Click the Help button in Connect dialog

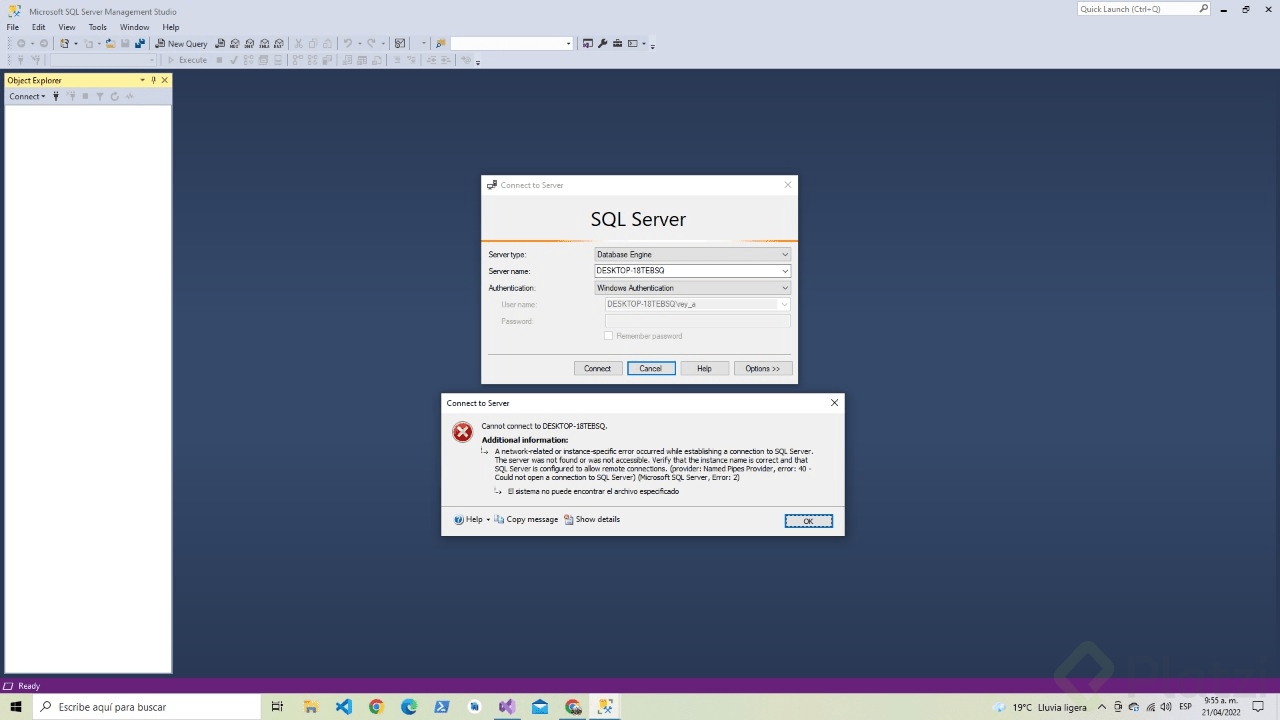pos(704,369)
